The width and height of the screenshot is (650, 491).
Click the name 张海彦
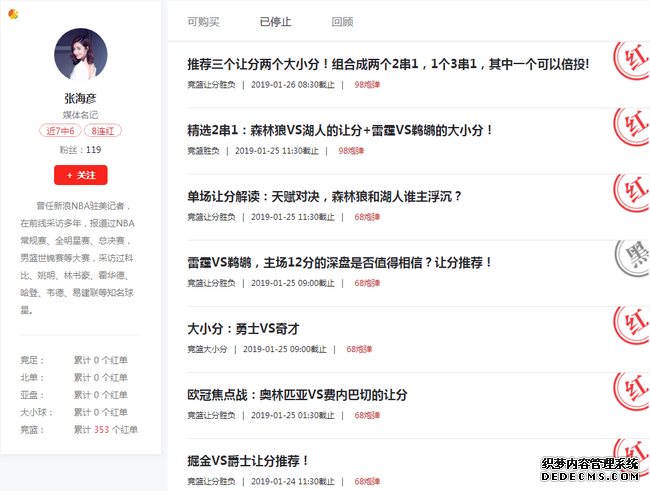(x=80, y=98)
